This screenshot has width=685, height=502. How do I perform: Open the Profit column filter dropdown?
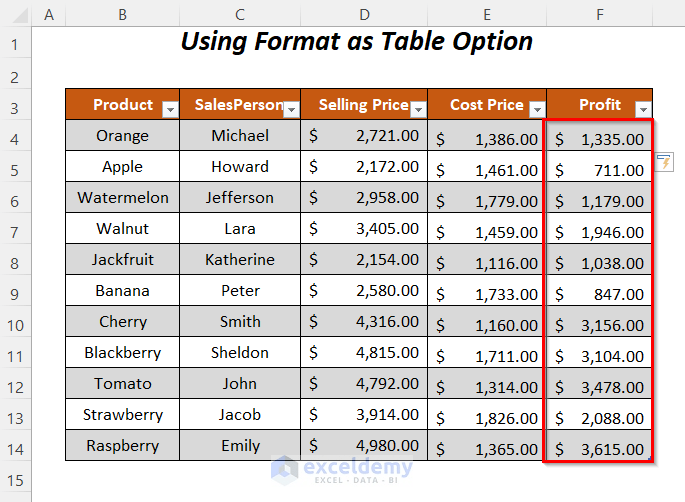coord(643,109)
